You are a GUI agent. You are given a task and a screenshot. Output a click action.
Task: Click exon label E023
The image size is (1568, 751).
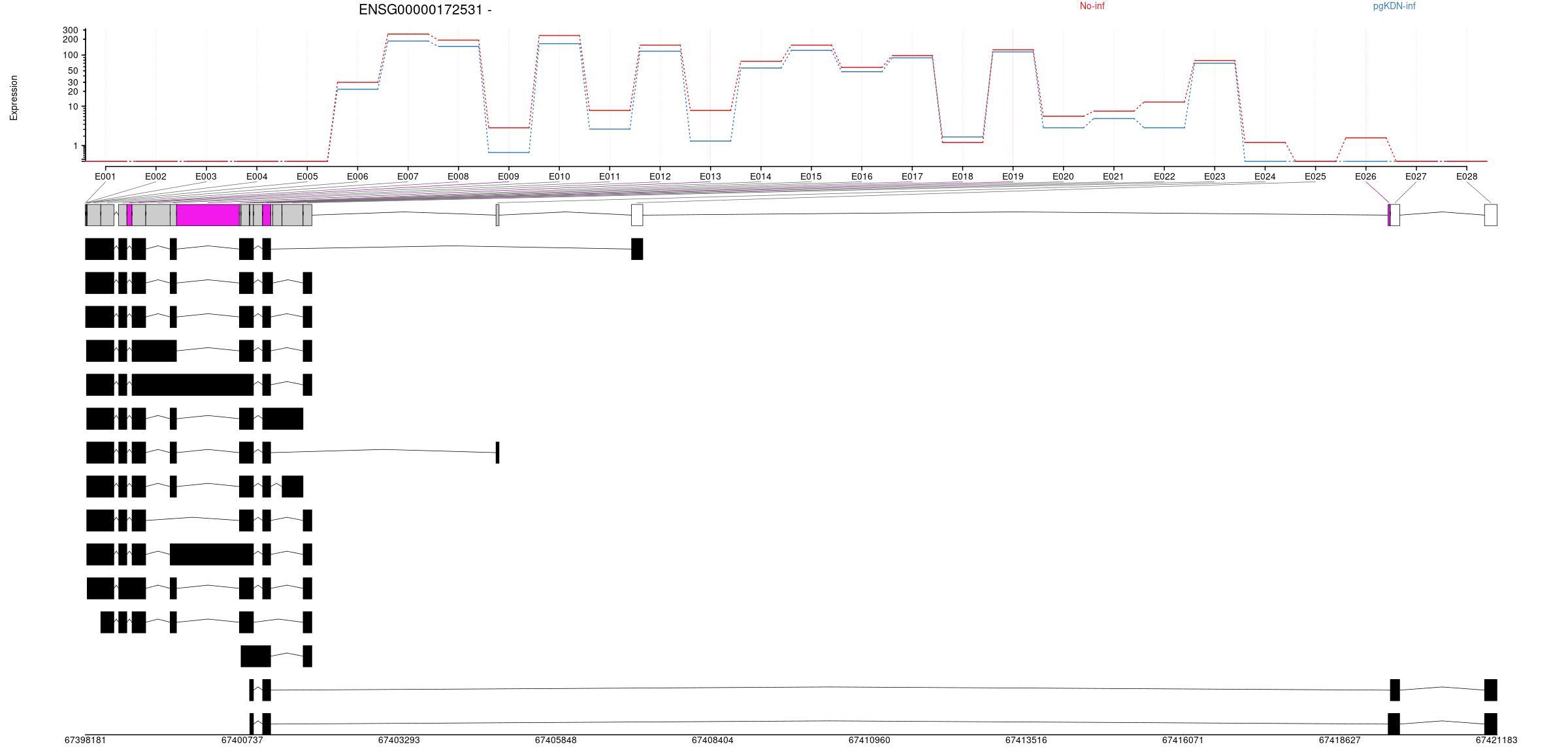tap(1215, 176)
